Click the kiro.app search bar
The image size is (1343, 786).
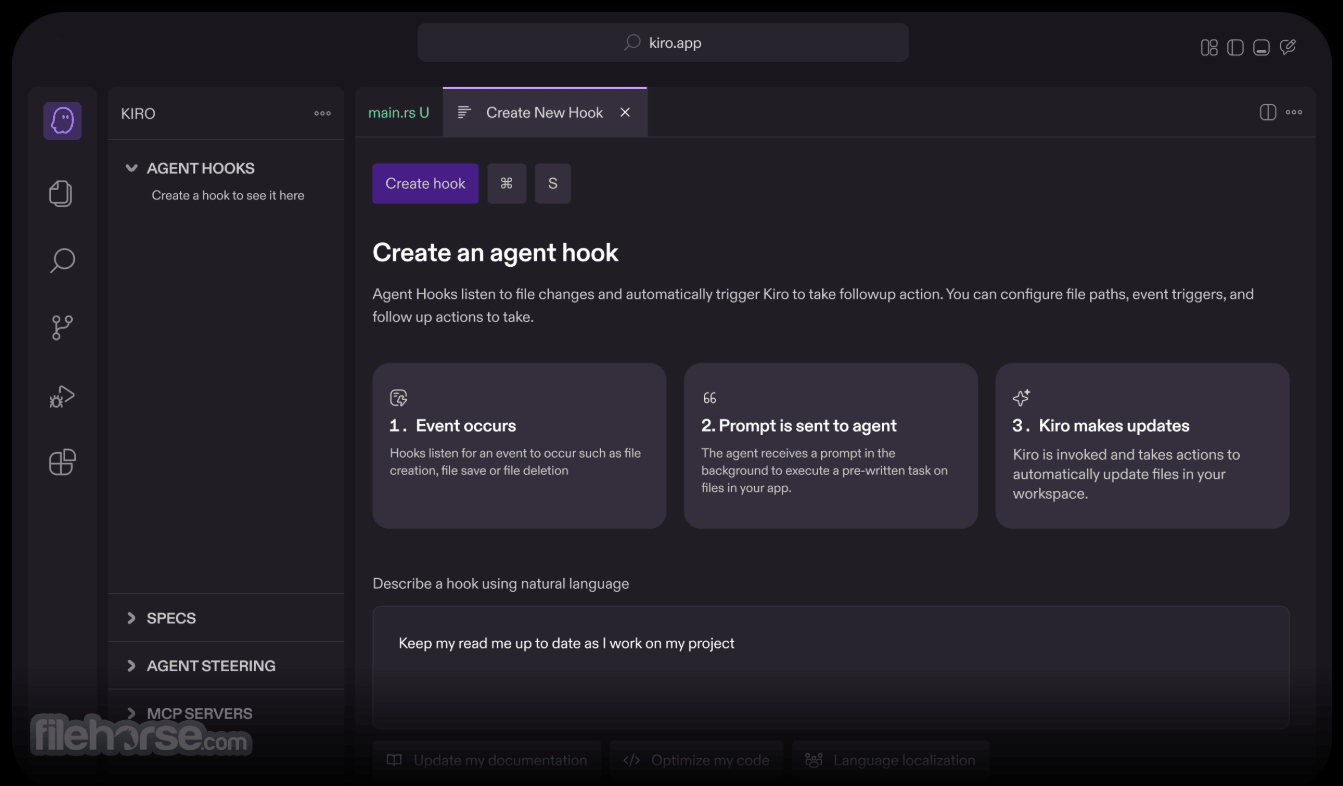[663, 43]
